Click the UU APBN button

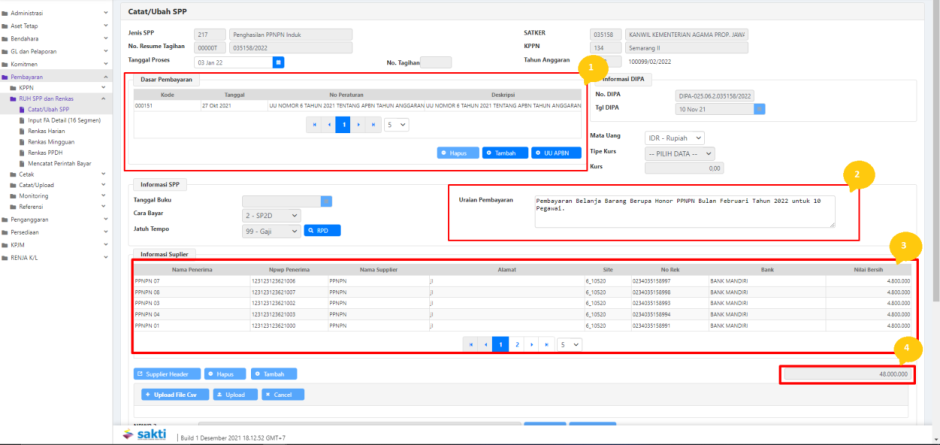click(556, 153)
